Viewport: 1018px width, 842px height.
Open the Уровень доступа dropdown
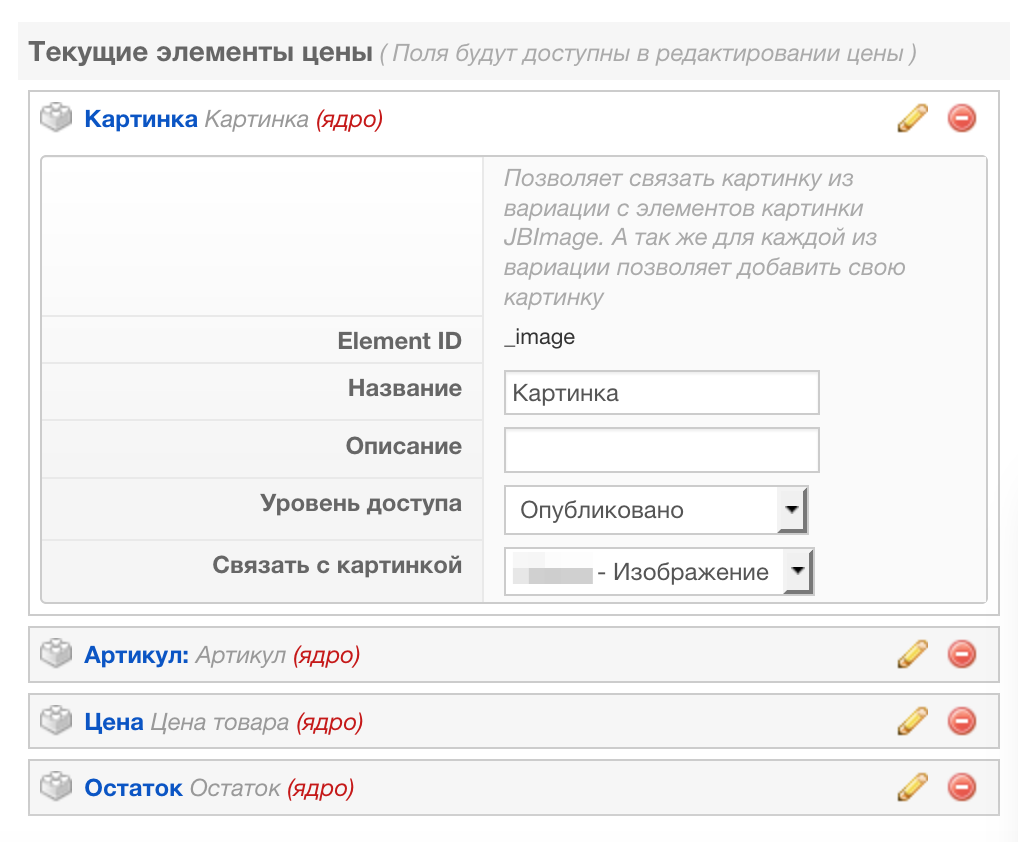(655, 510)
